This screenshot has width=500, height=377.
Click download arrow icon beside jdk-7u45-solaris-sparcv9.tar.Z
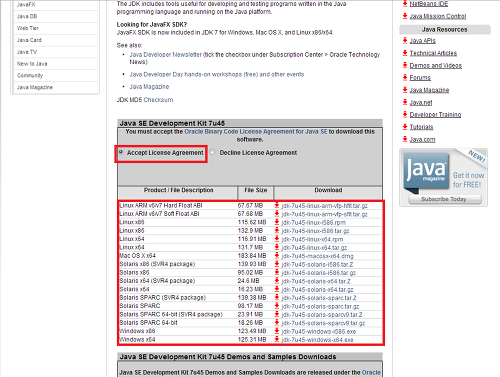pos(277,314)
